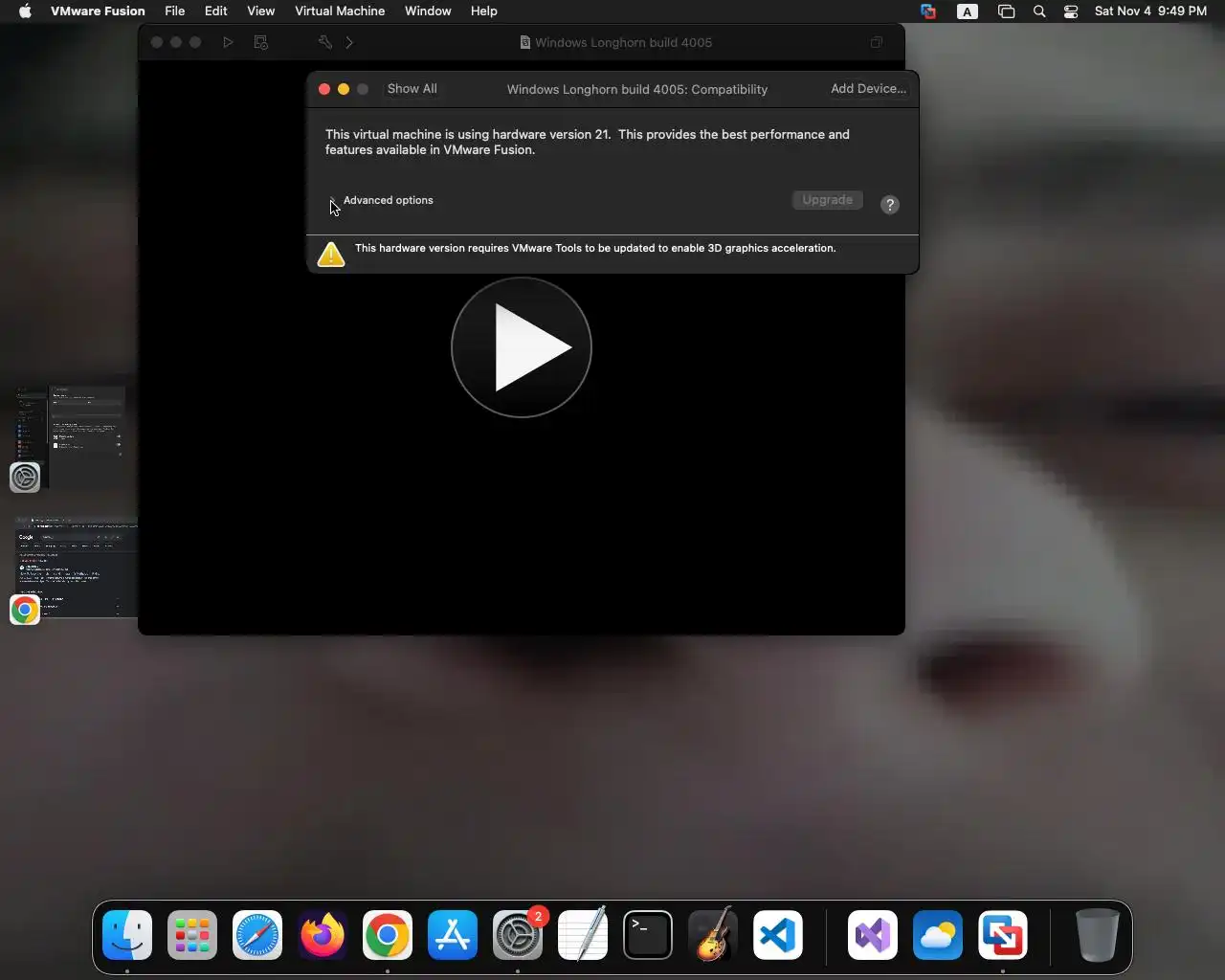Viewport: 1225px width, 980px height.
Task: Expand Advanced options disclosure triangle
Action: [332, 200]
